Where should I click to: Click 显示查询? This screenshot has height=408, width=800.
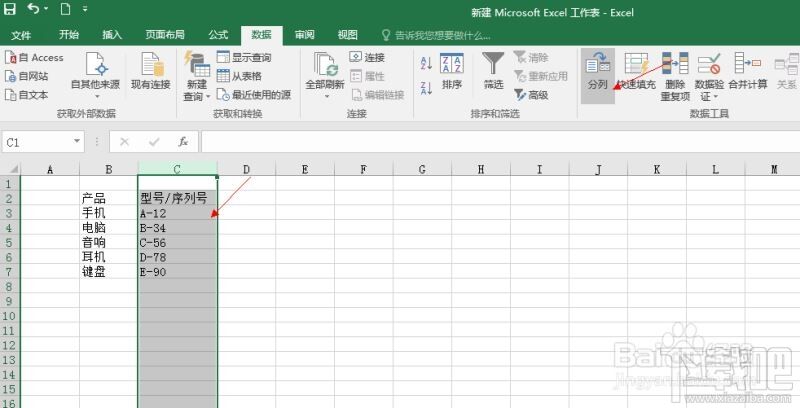[244, 58]
